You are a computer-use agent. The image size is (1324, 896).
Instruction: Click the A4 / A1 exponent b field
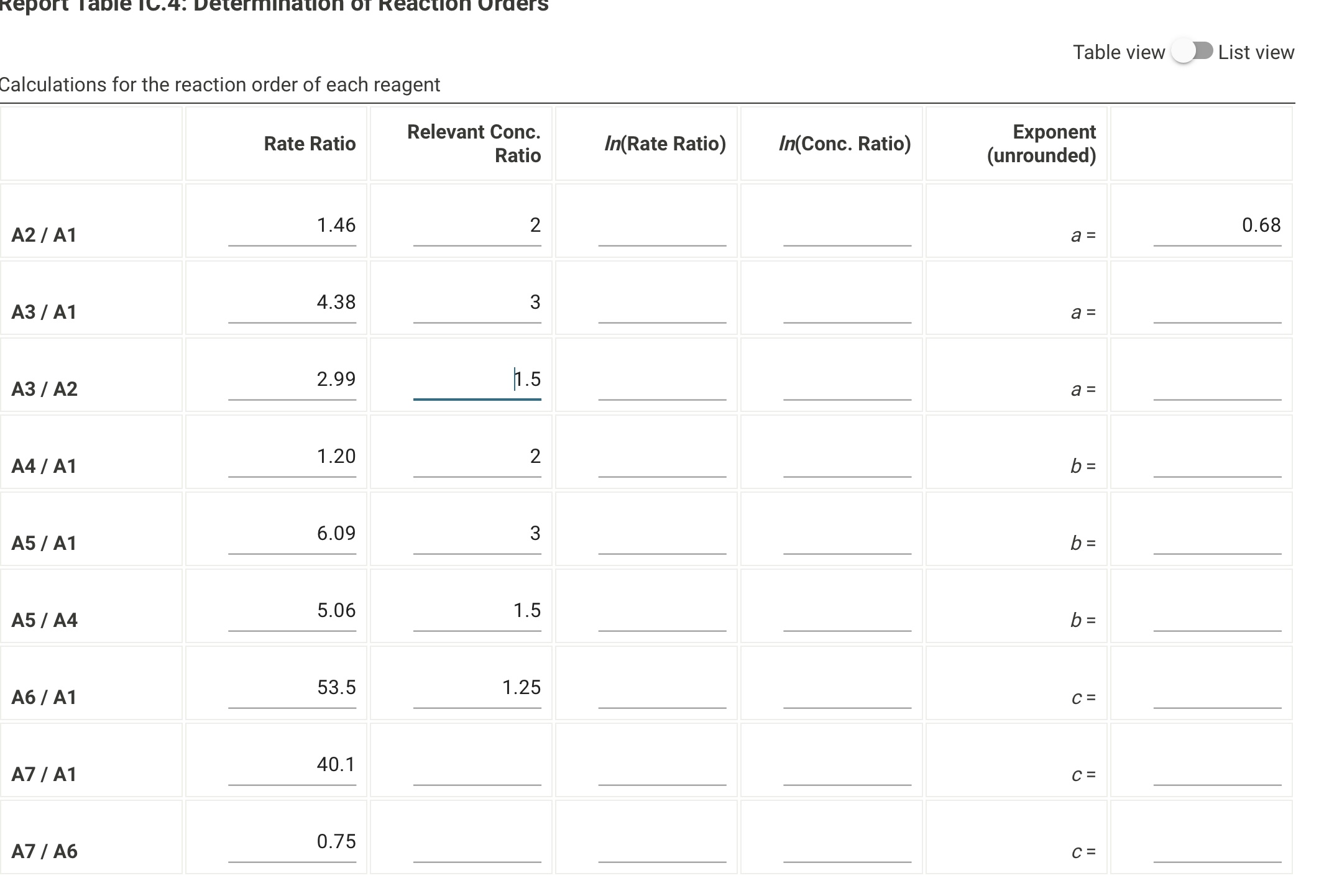1217,457
